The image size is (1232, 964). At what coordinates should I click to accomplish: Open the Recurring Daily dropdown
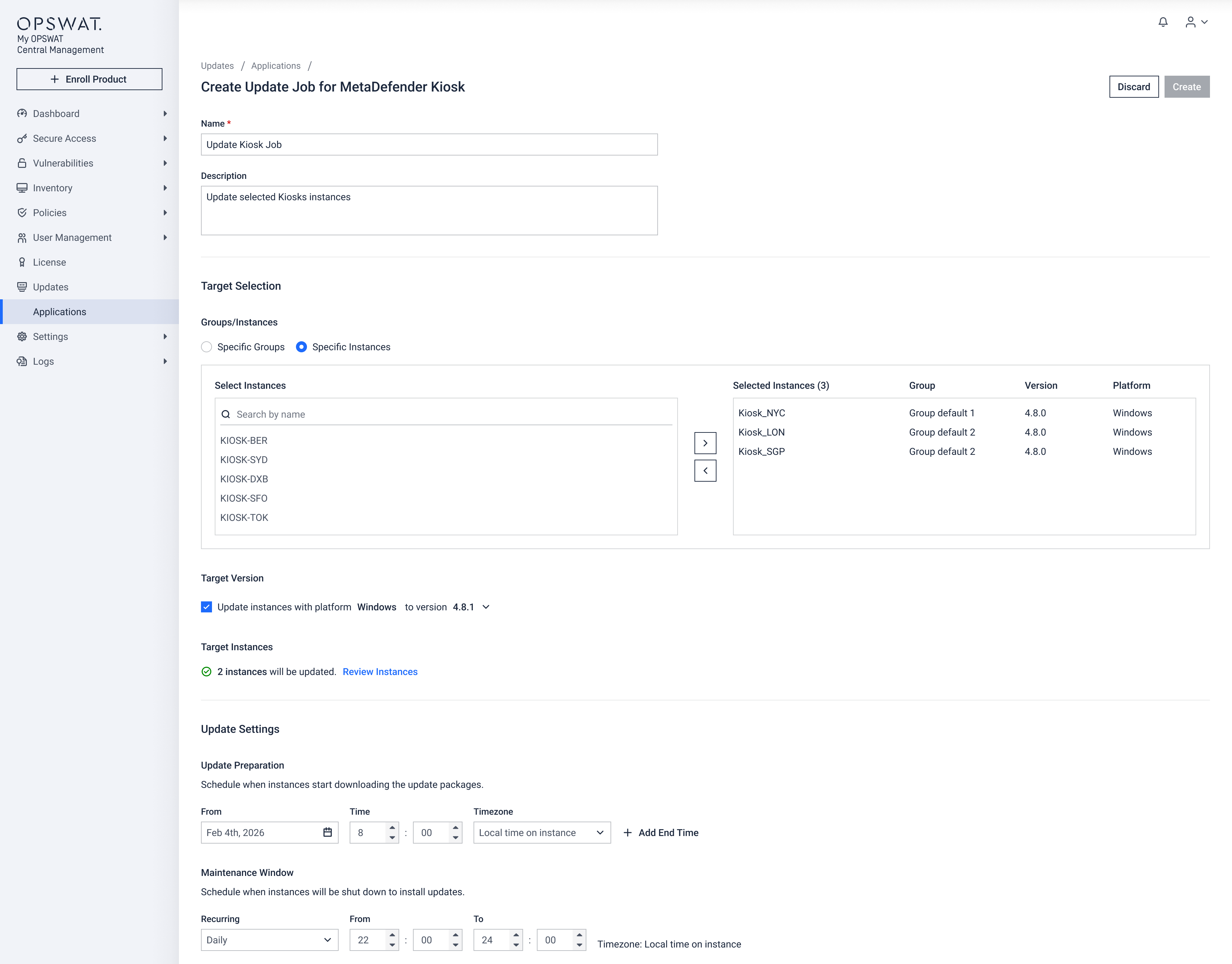click(269, 940)
